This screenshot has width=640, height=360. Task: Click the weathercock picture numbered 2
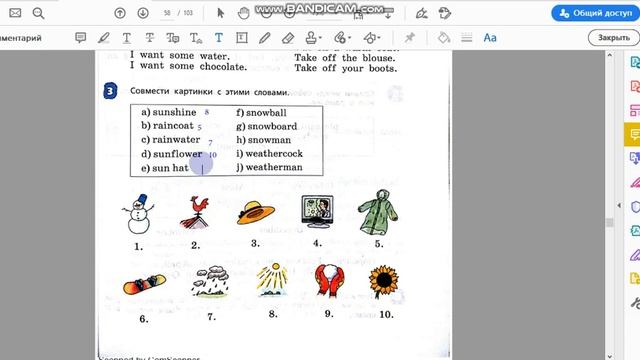tap(196, 212)
